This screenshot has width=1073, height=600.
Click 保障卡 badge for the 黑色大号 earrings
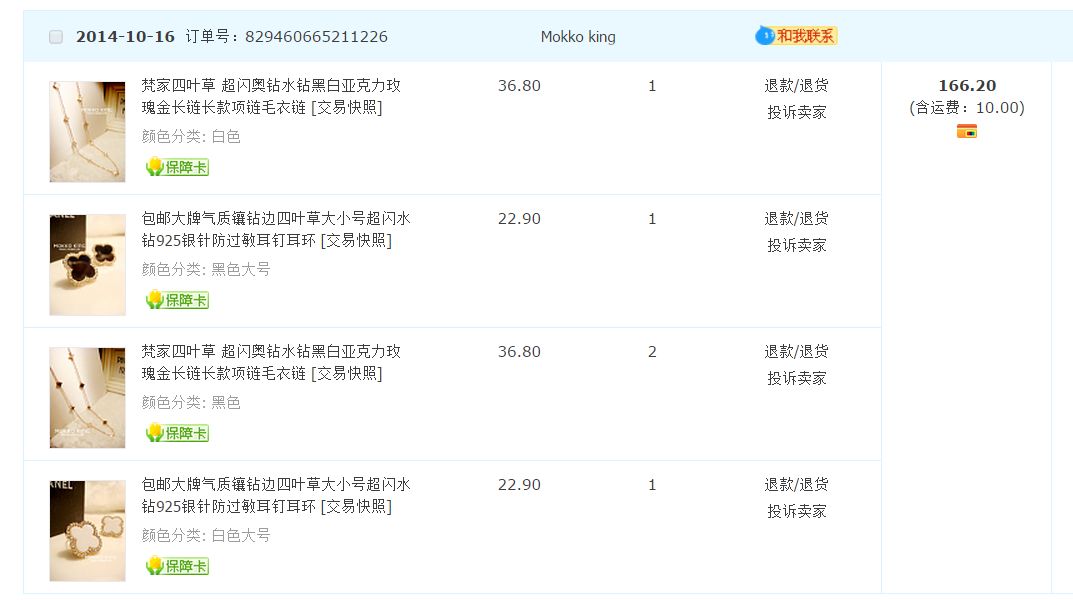coord(177,300)
